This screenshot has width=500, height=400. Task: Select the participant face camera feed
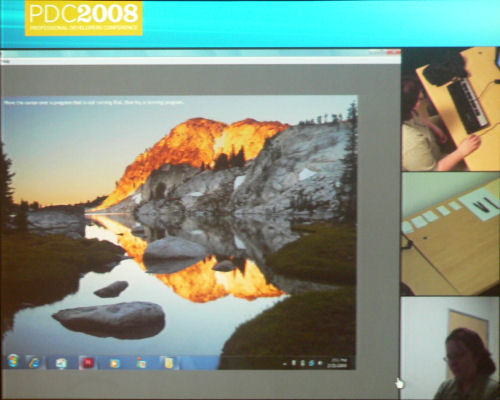pyautogui.click(x=451, y=348)
